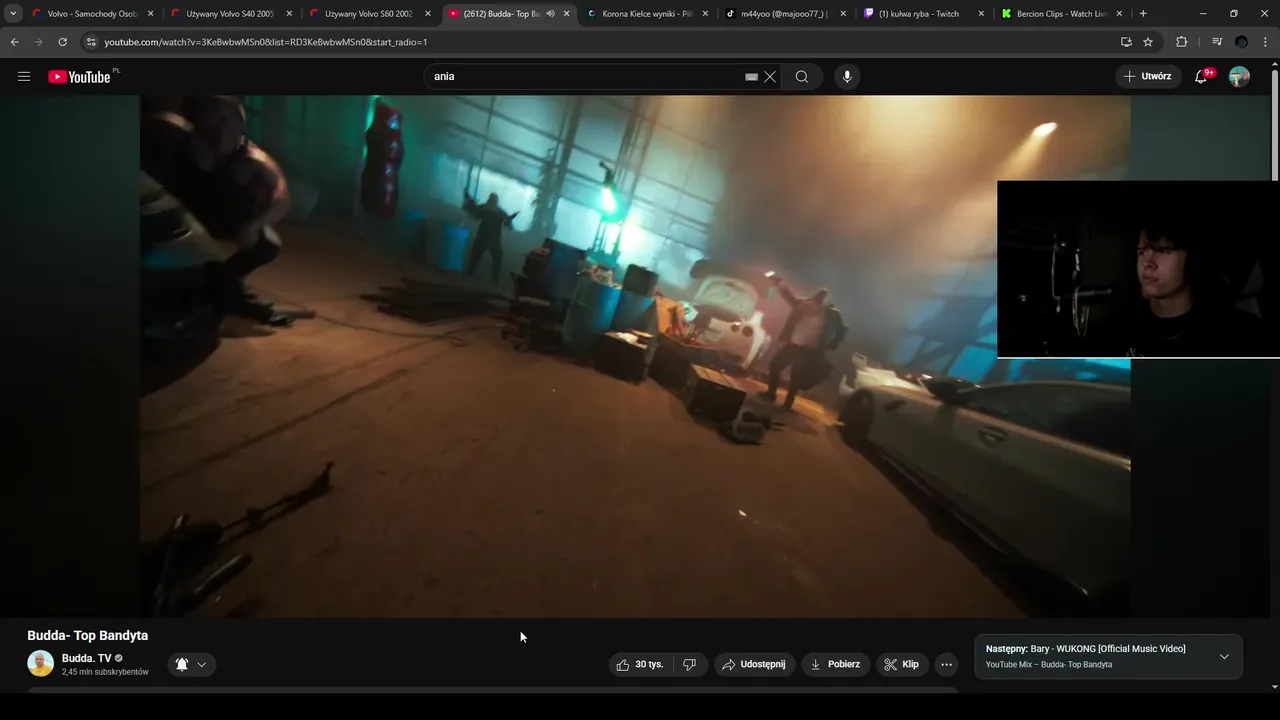The height and width of the screenshot is (720, 1280).
Task: Close the Budda- Top Bandyta tab
Action: click(567, 14)
